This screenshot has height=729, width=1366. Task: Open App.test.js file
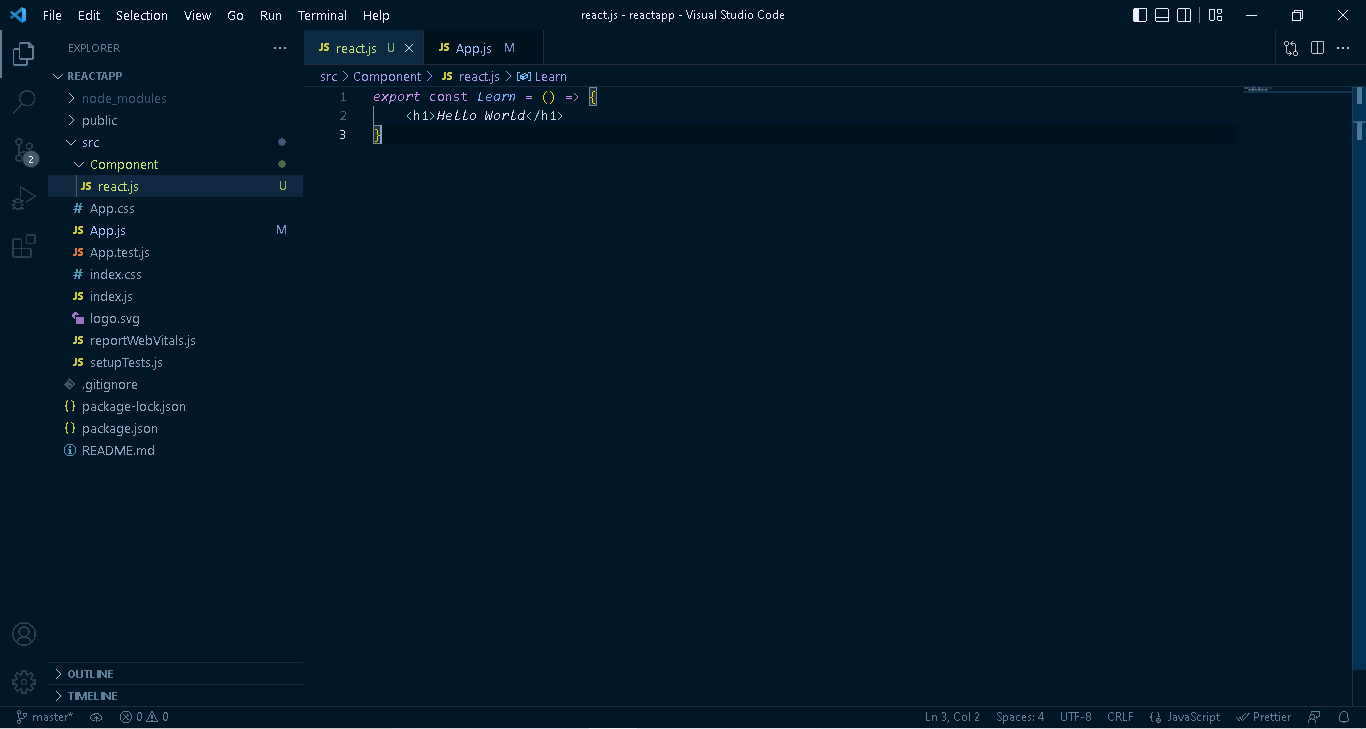click(x=175, y=252)
